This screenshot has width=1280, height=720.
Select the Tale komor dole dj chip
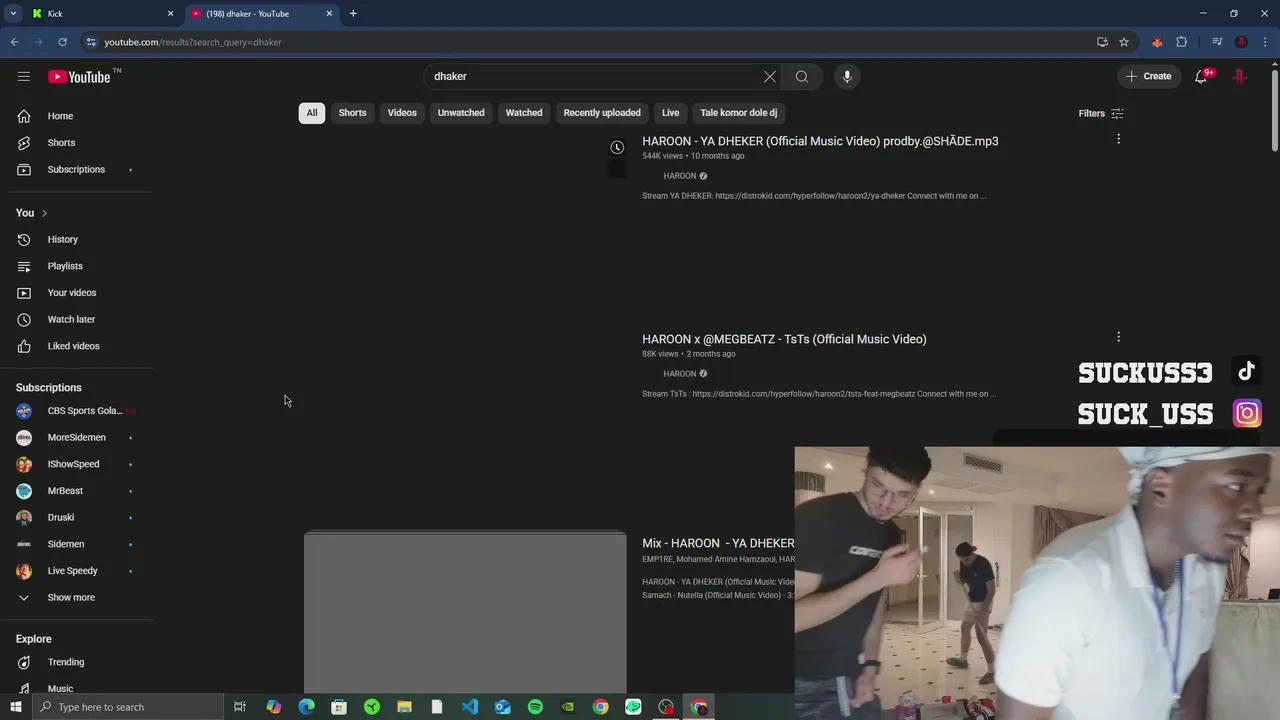point(739,113)
